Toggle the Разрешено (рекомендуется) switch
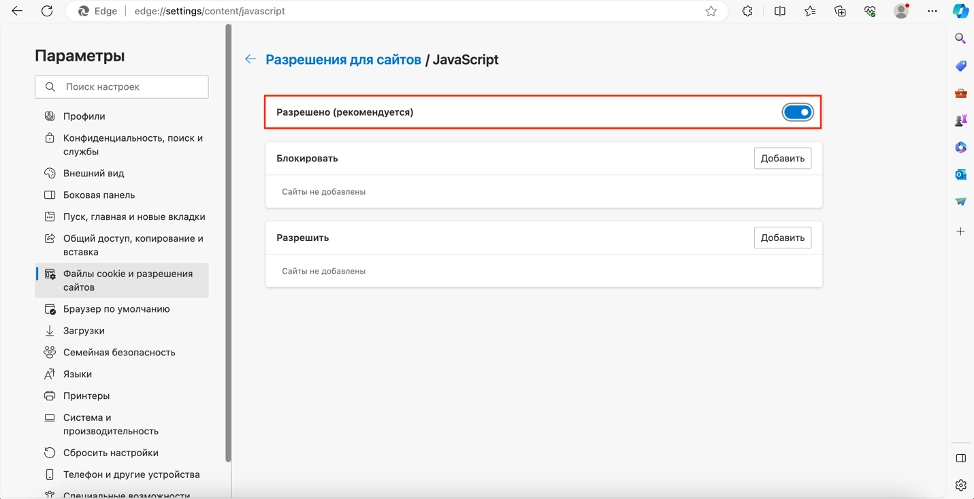Screen dimensions: 974x499 point(797,112)
